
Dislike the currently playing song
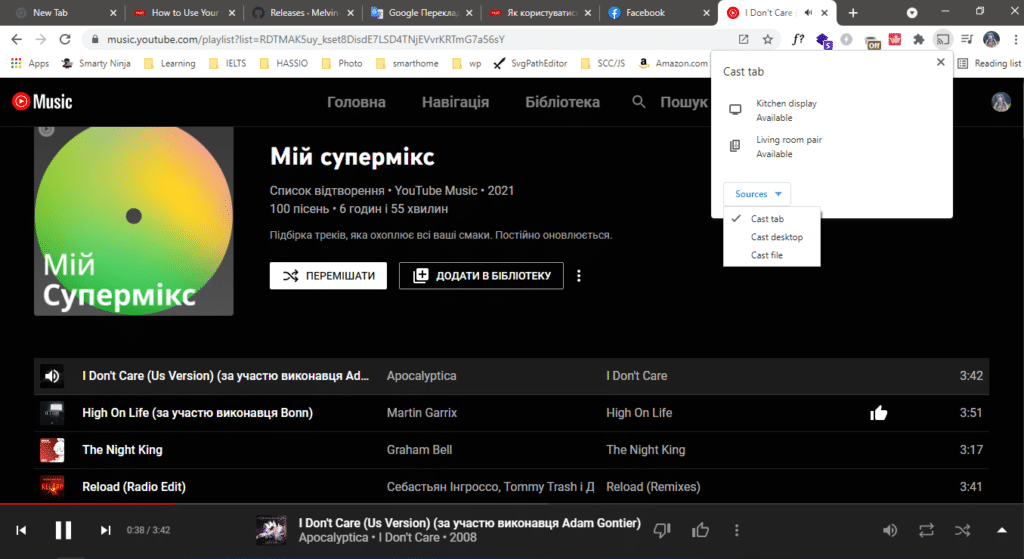point(662,530)
